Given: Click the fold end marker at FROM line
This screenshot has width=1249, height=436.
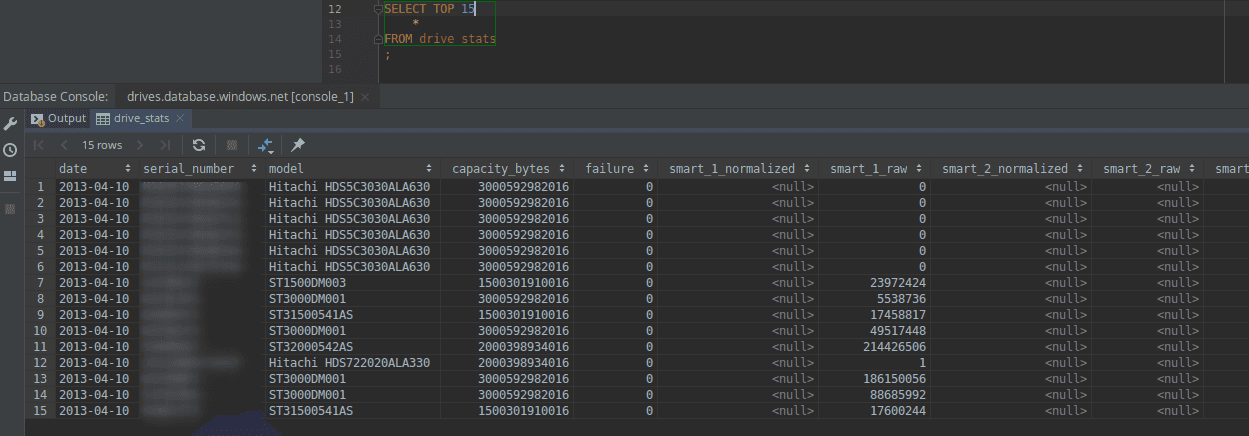Looking at the screenshot, I should tap(378, 39).
